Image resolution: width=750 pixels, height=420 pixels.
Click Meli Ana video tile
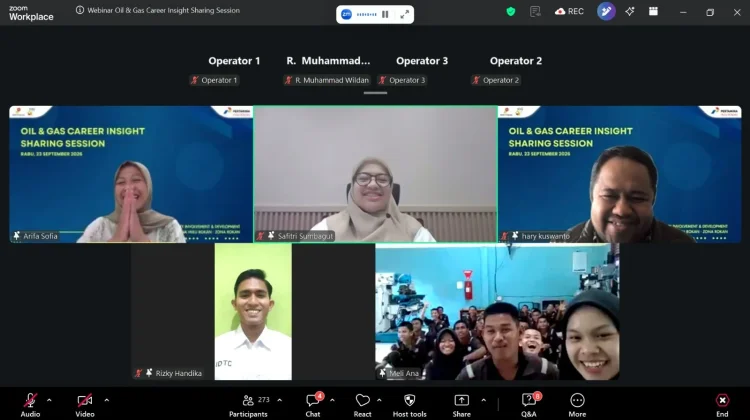tap(497, 311)
